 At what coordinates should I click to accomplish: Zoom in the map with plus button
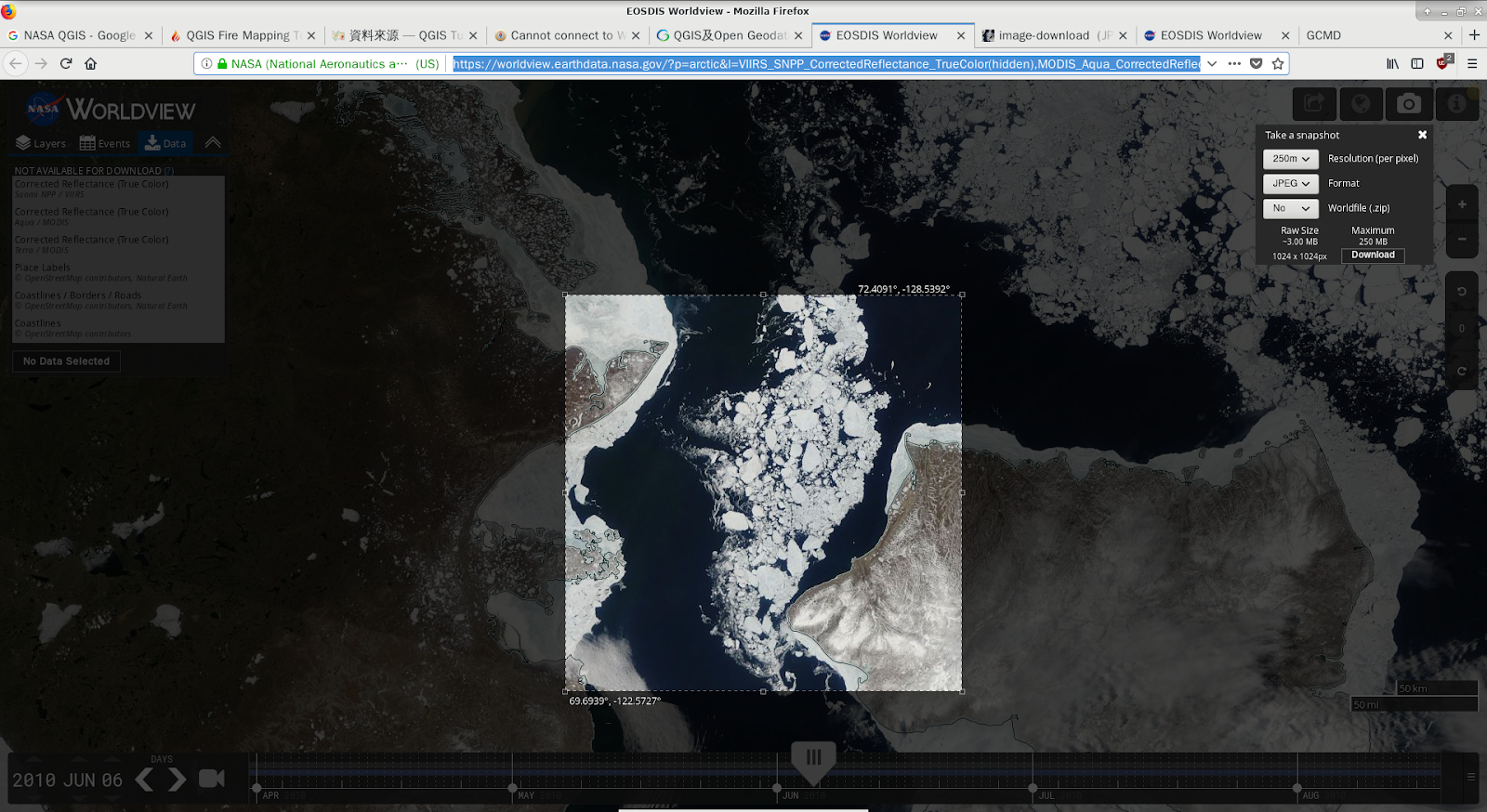pyautogui.click(x=1462, y=204)
